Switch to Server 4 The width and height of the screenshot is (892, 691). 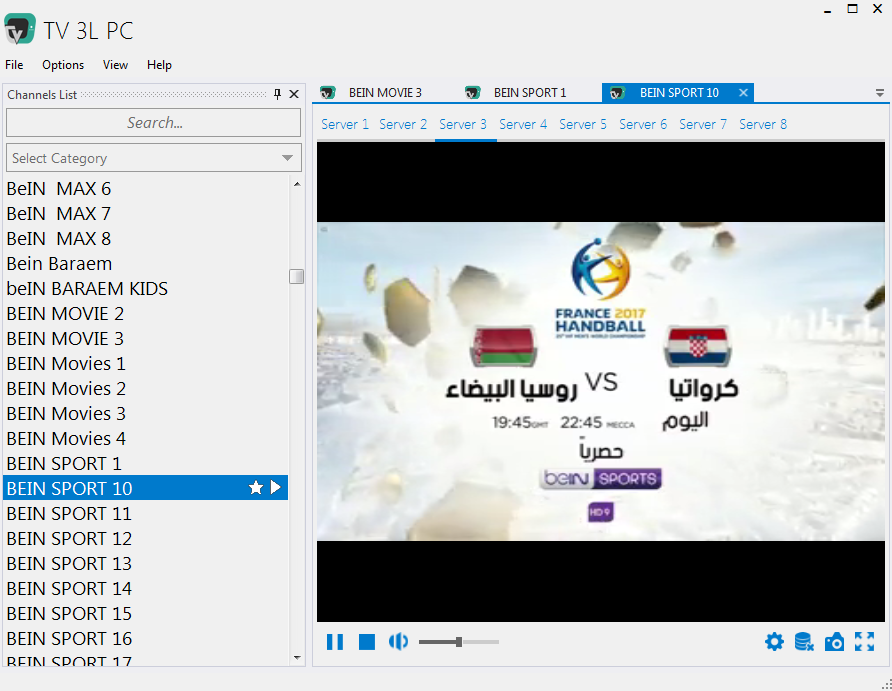coord(523,125)
